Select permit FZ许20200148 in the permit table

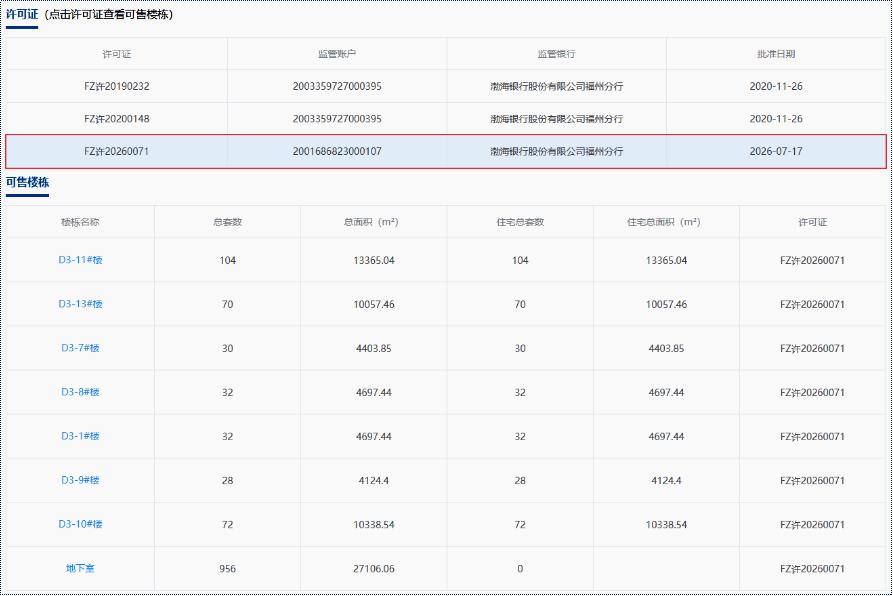tap(117, 119)
